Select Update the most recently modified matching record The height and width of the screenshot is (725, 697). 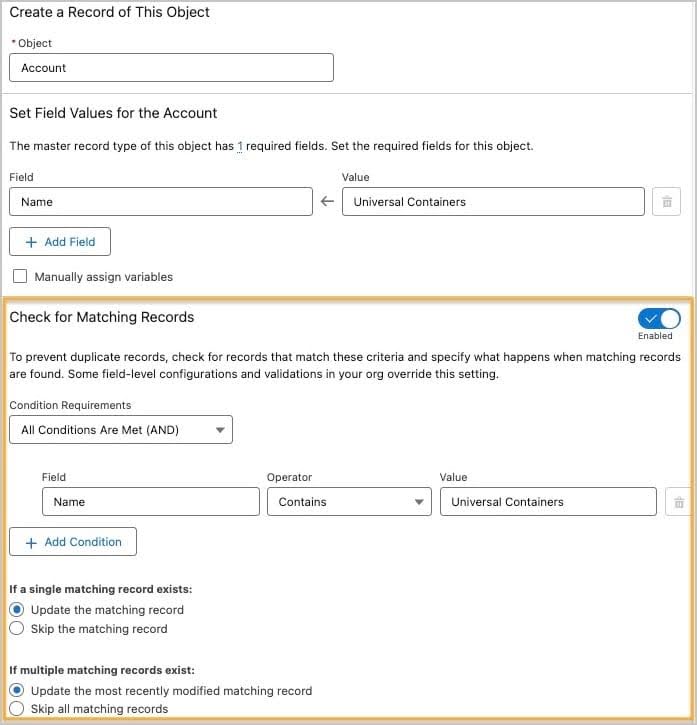[x=17, y=690]
